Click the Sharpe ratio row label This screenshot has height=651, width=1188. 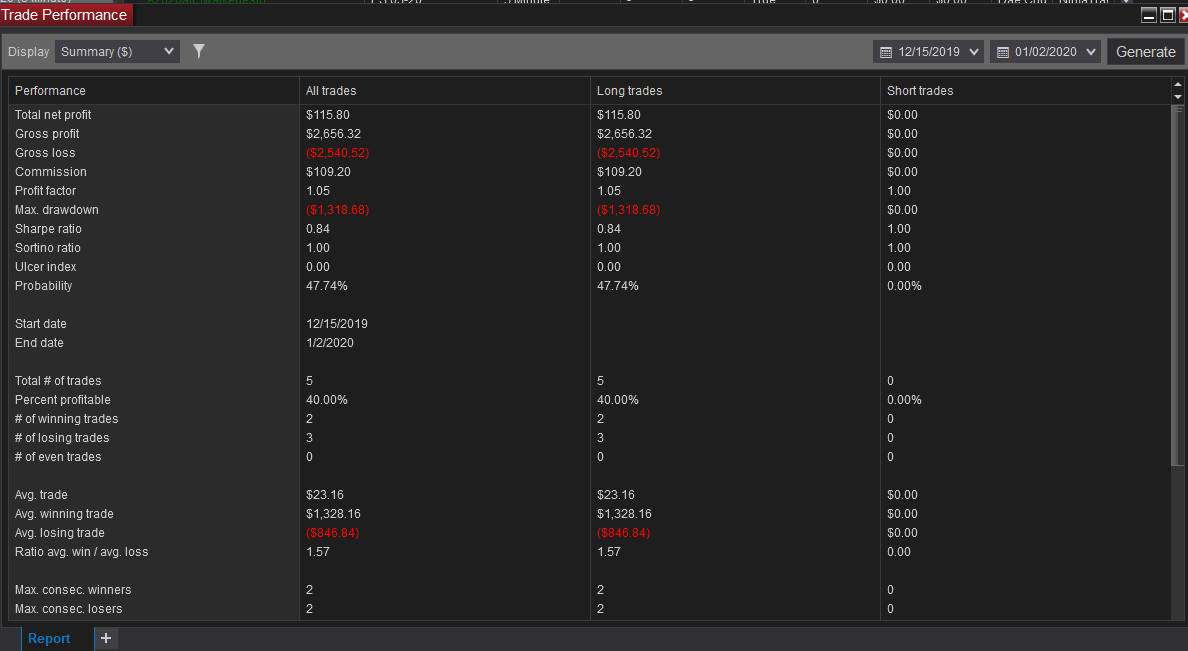(48, 228)
